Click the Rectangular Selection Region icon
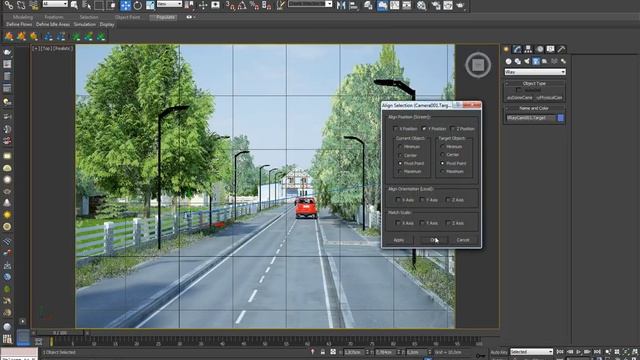 (99, 5)
